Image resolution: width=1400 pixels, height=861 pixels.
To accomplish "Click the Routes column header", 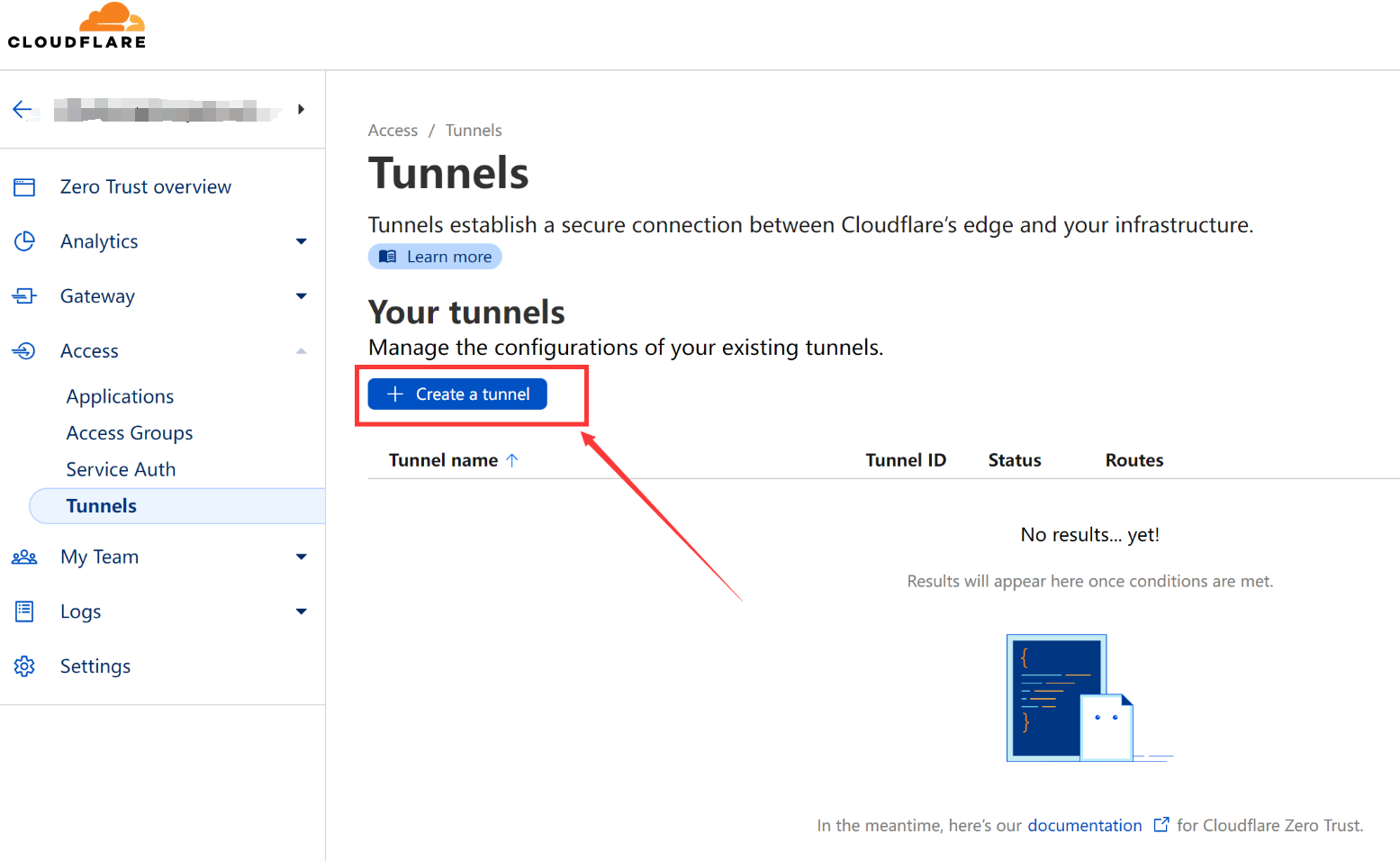I will click(x=1134, y=460).
